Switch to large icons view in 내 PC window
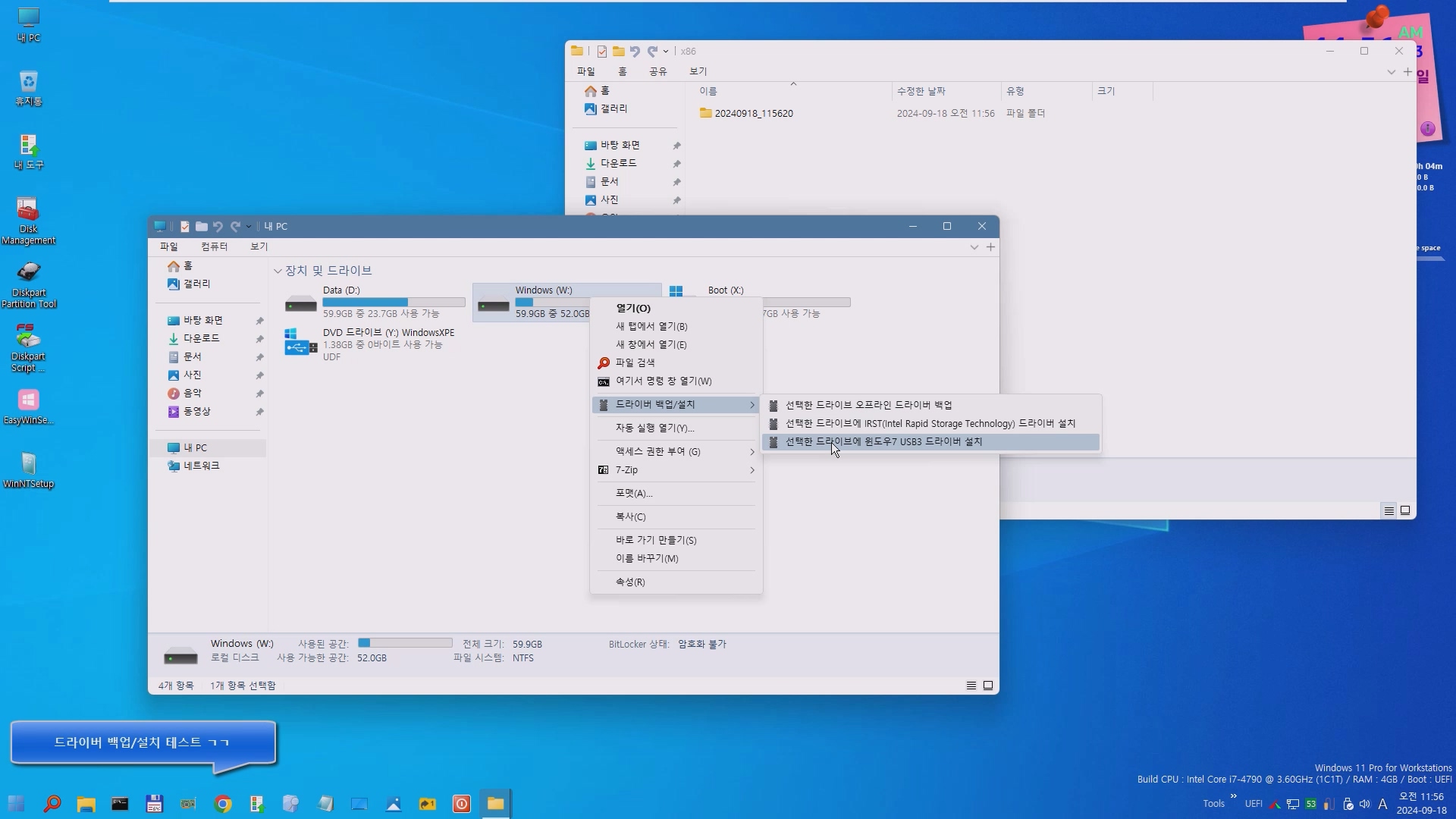 click(988, 686)
